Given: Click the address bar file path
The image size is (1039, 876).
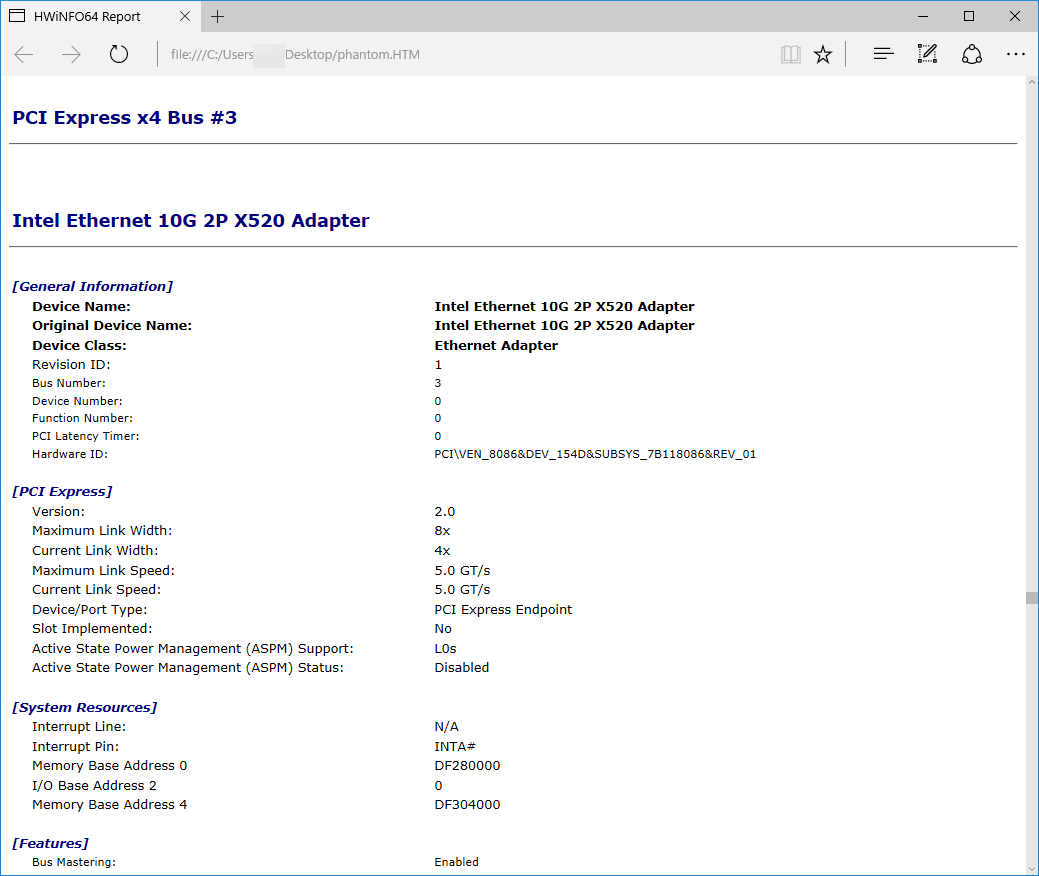Looking at the screenshot, I should 295,54.
